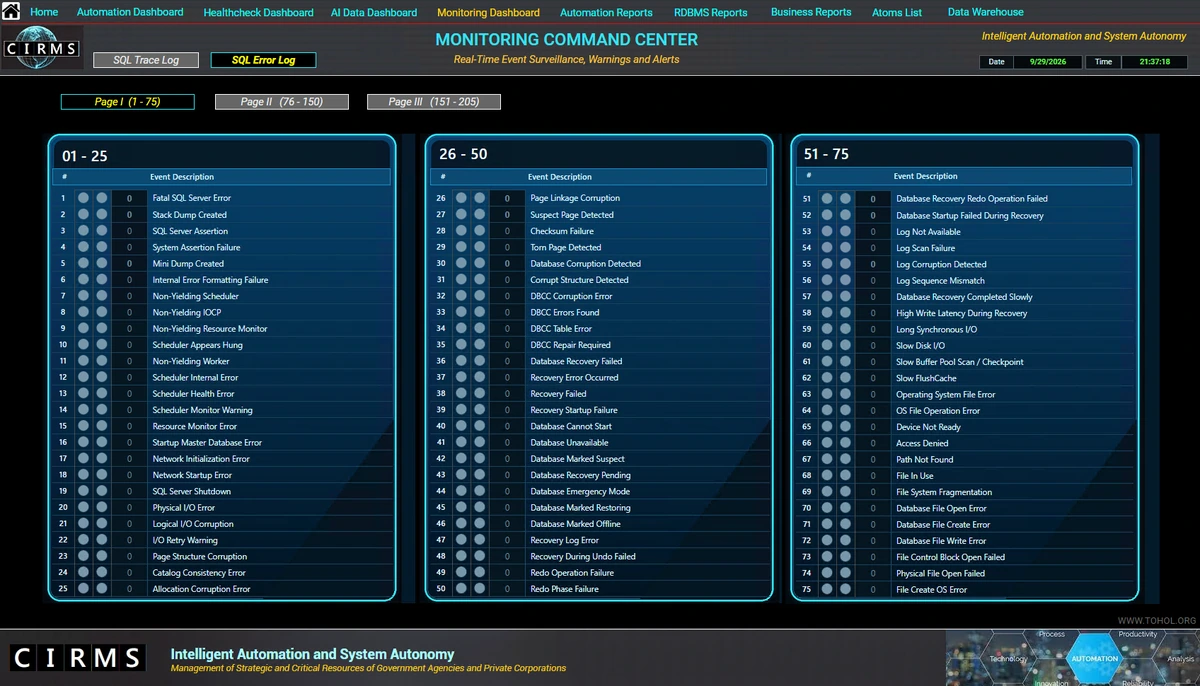
Task: Click the count box for Database Startup Failed During Recovery
Action: (x=873, y=215)
